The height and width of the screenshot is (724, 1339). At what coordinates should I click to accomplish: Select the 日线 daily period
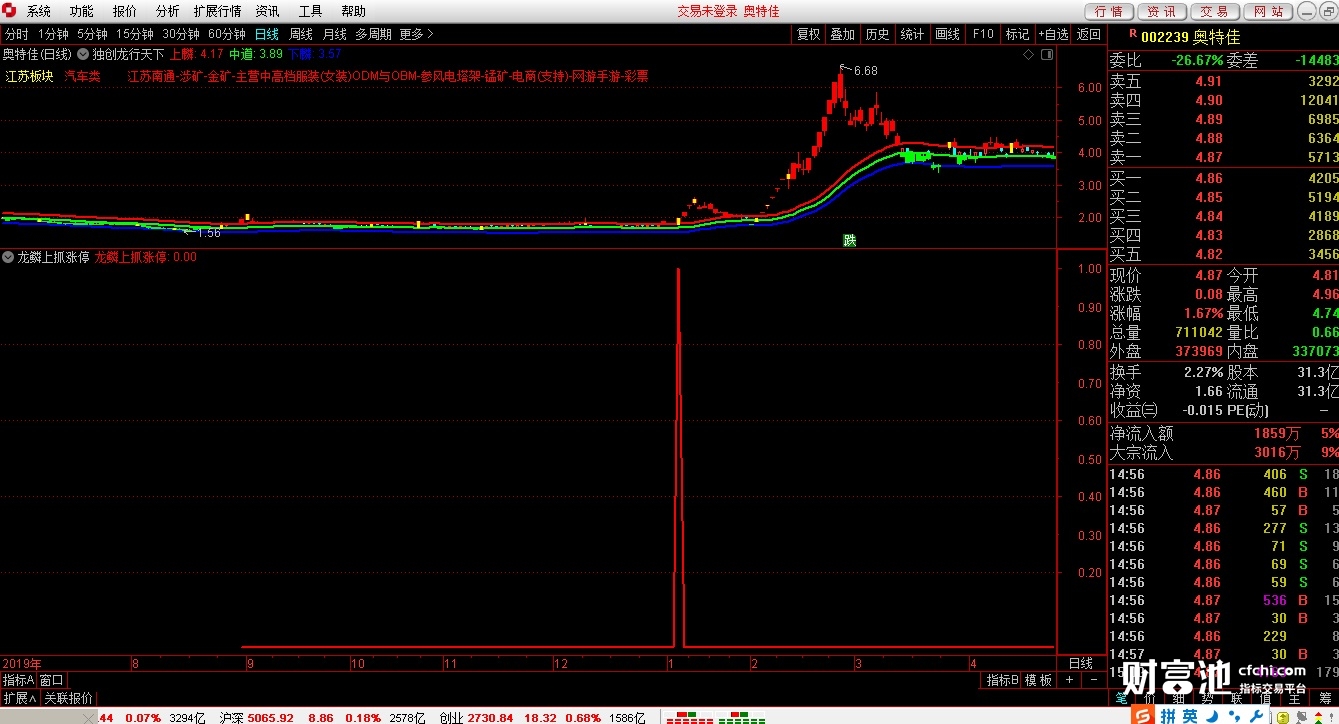(x=267, y=34)
